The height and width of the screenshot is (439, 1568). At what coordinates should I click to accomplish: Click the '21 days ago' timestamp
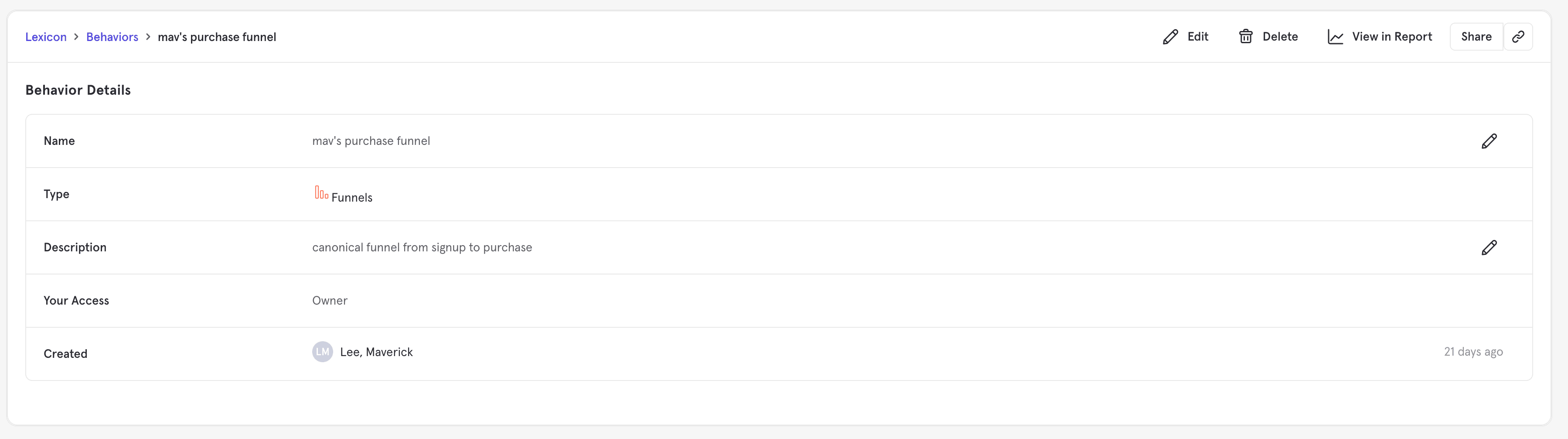(x=1473, y=352)
